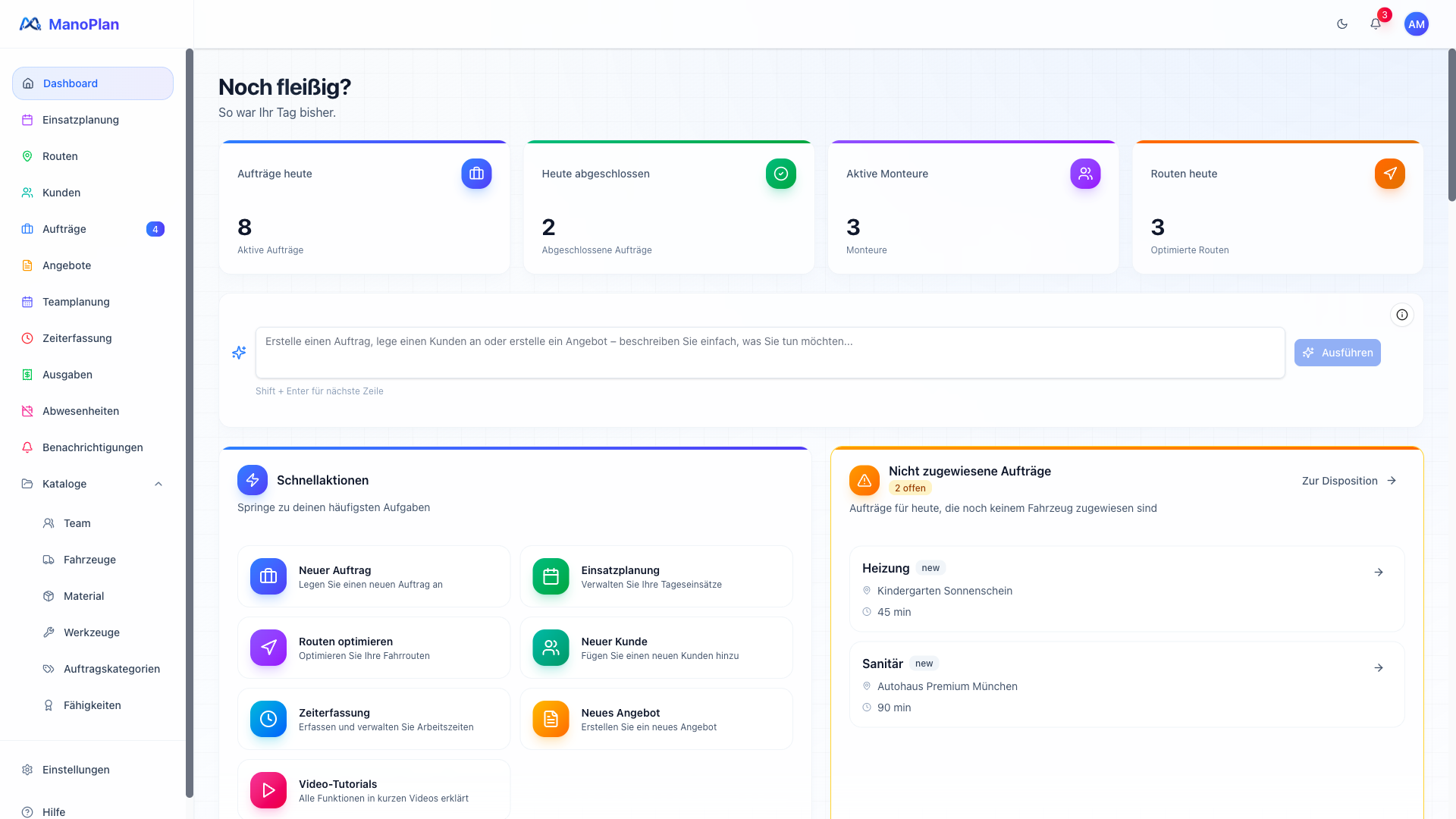Click the info icon in the AI prompt card

pos(1401,315)
